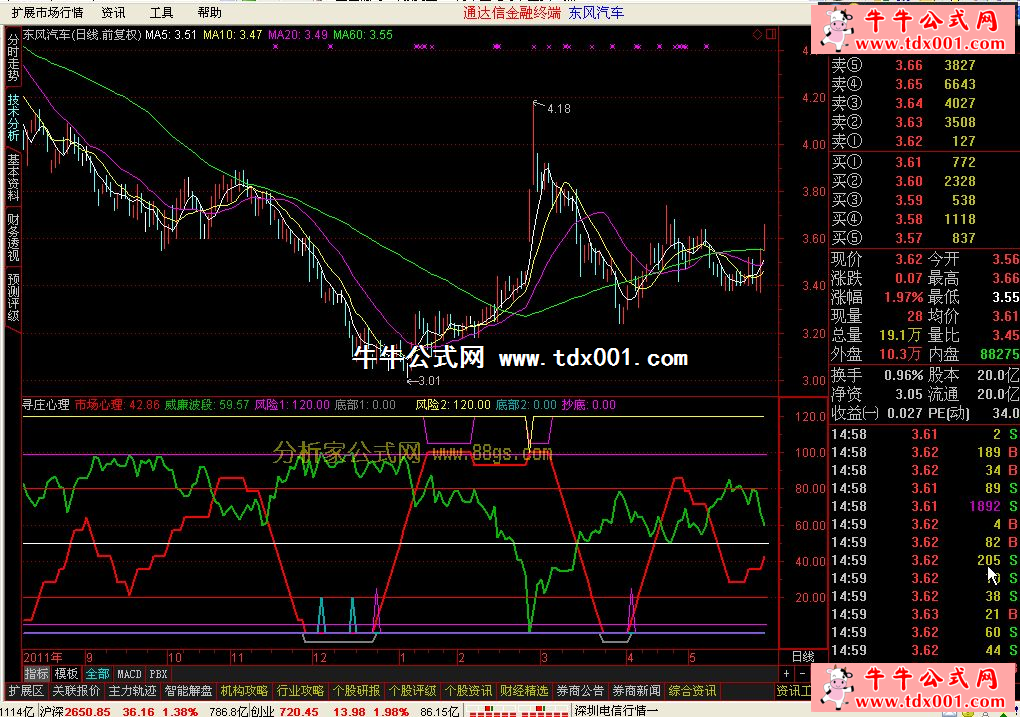The height and width of the screenshot is (717, 1020).
Task: Open the 基本资料 side tab
Action: click(x=13, y=177)
